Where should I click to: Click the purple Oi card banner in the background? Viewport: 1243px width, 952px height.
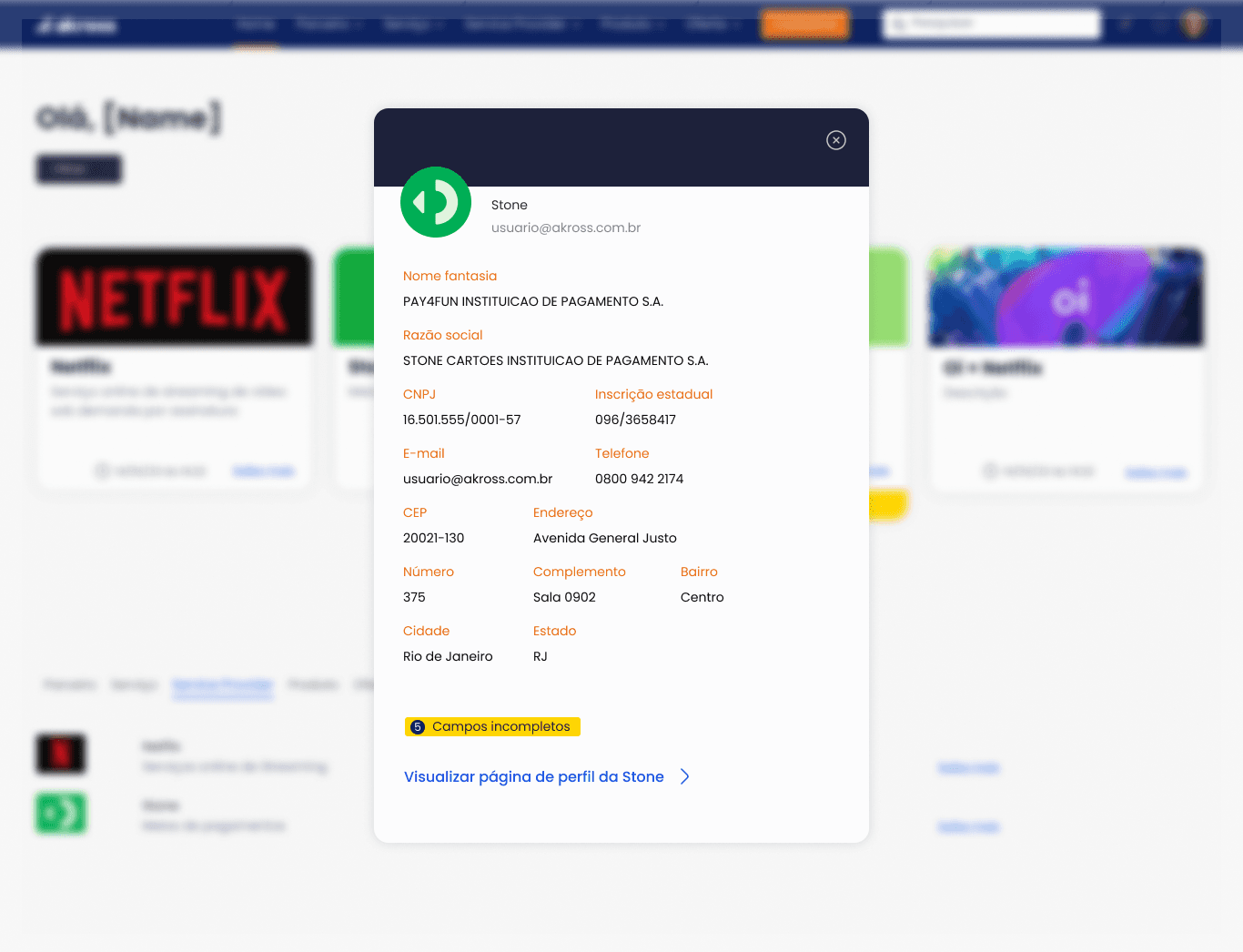[1066, 298]
